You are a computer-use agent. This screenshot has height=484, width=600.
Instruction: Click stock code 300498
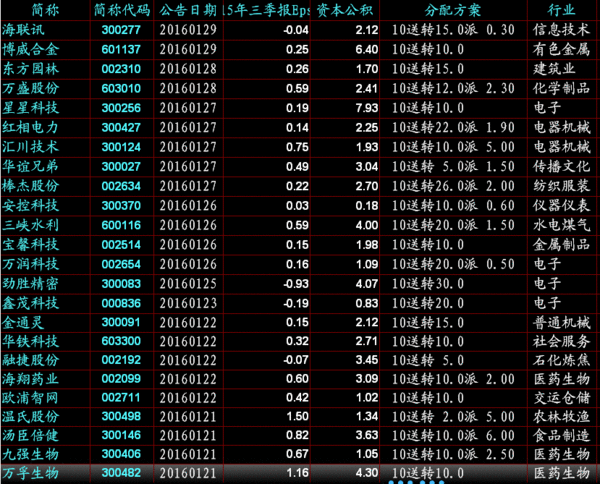[x=121, y=416]
